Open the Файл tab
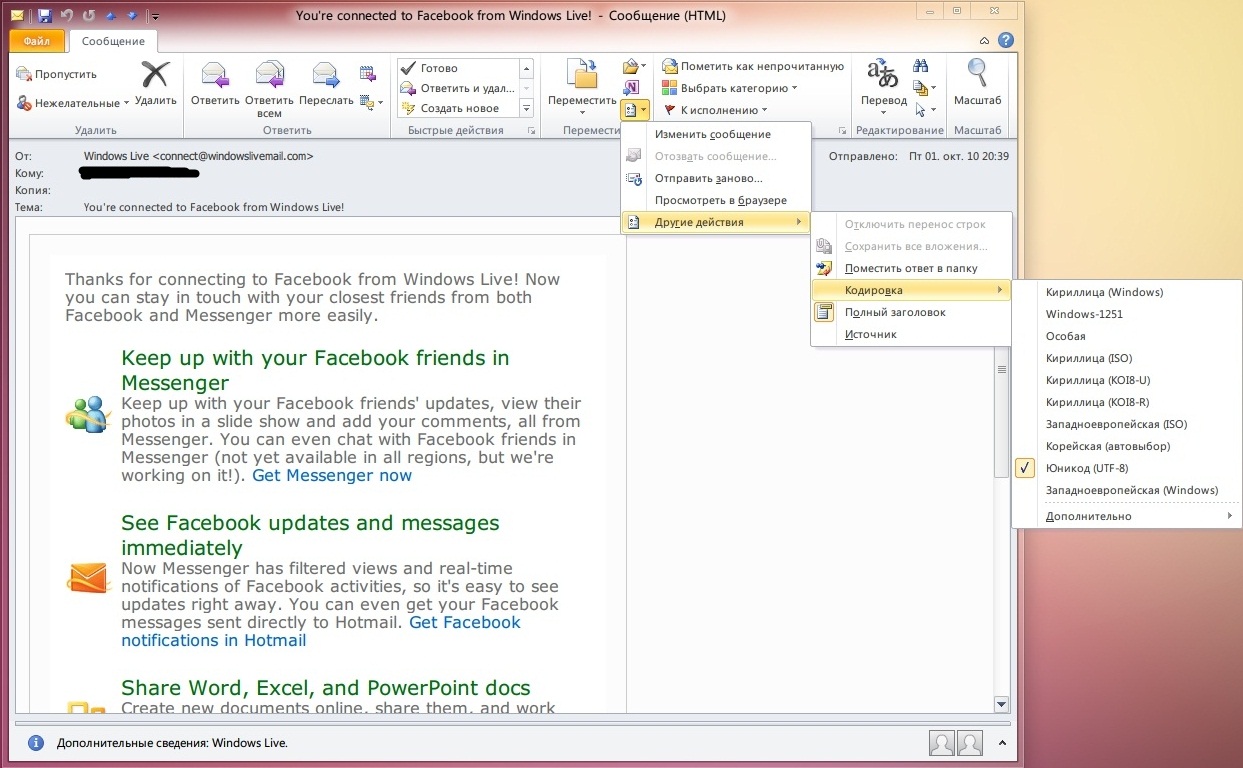 tap(37, 41)
